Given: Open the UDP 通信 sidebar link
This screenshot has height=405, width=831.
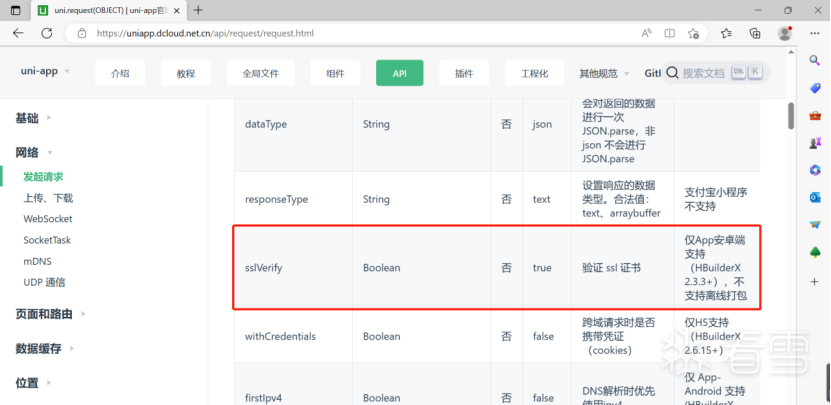Looking at the screenshot, I should pos(44,283).
